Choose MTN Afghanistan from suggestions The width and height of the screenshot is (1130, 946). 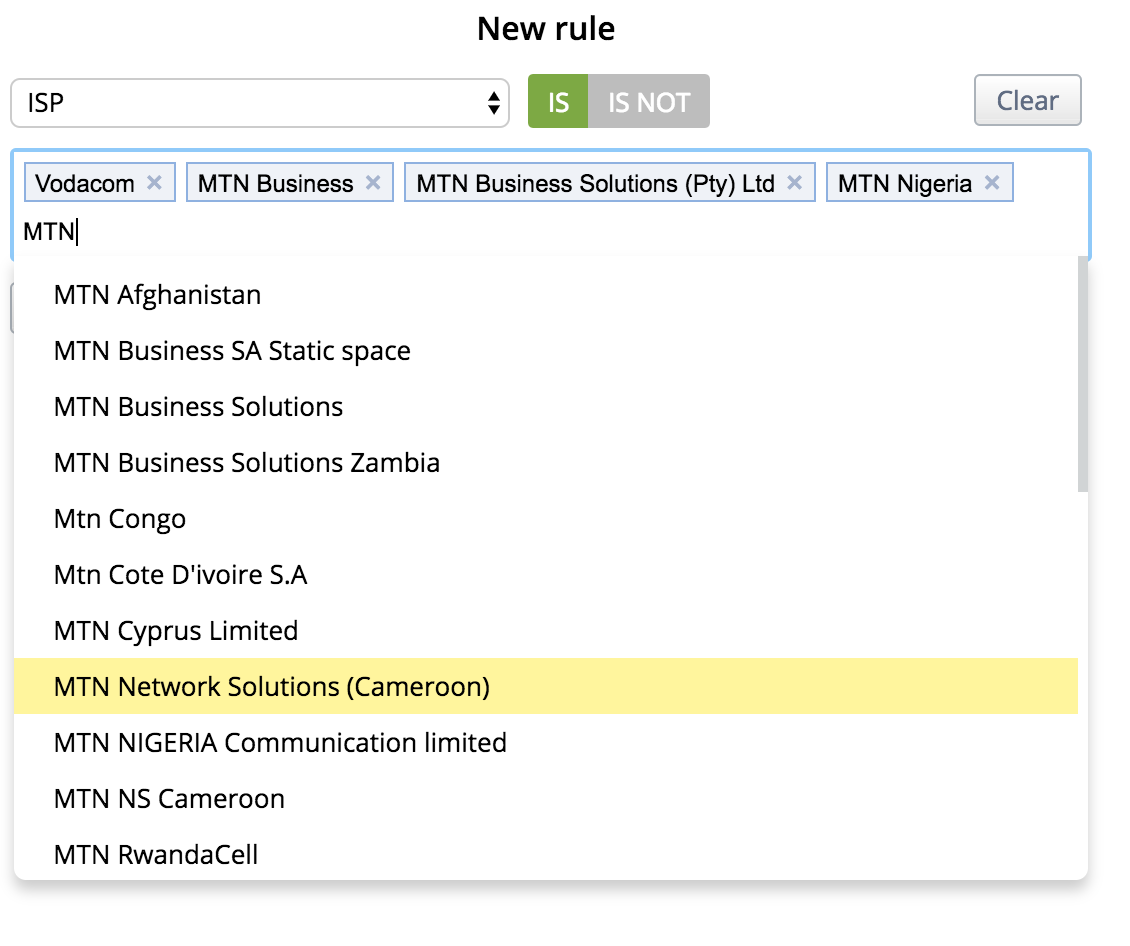click(546, 295)
